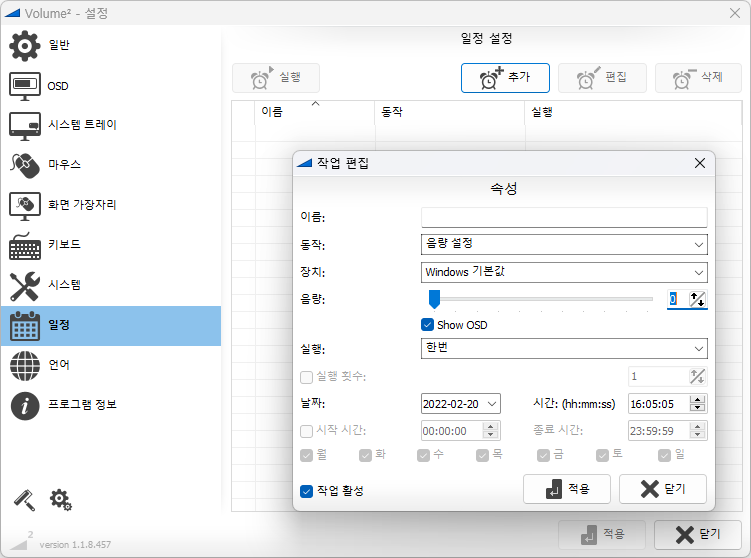Select the 키보드 keyboard icon
The width and height of the screenshot is (751, 558).
coord(24,246)
